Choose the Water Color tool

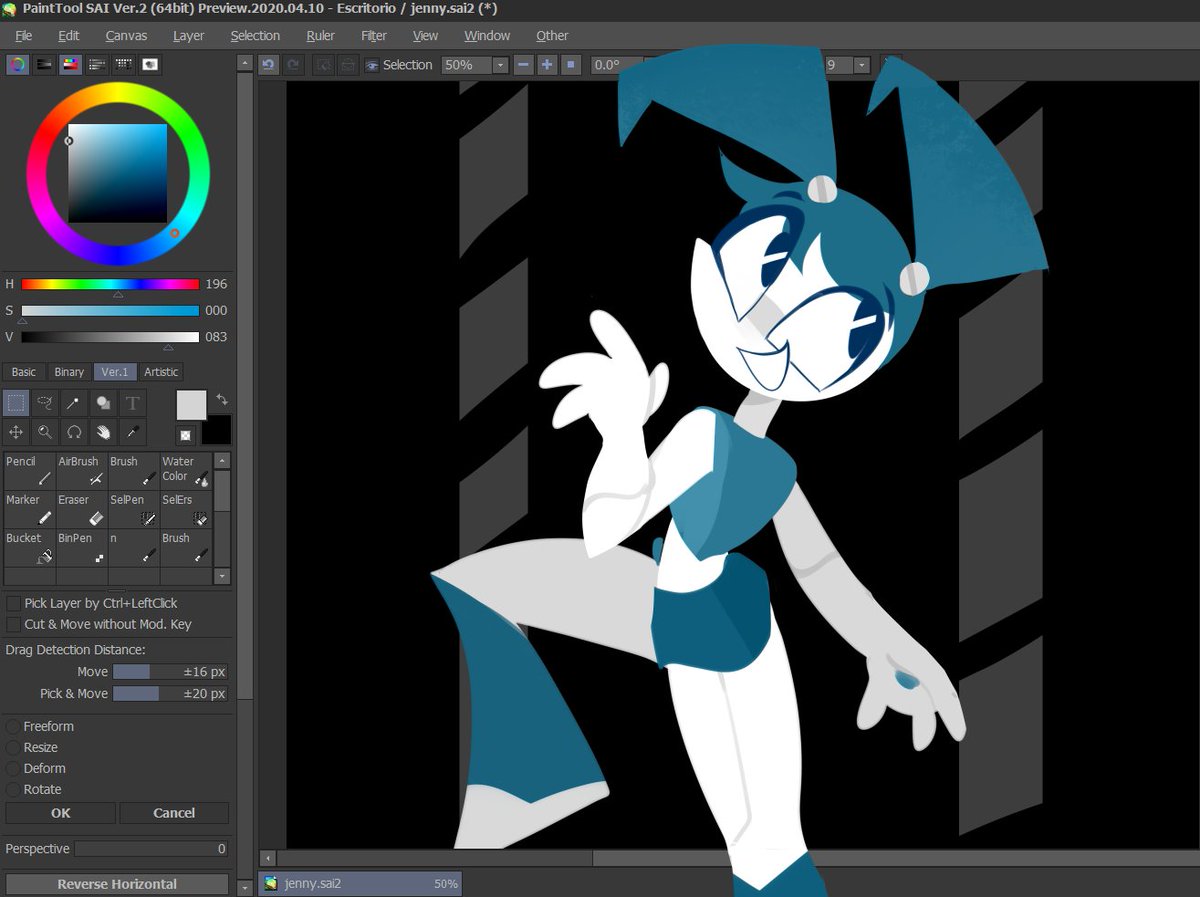tap(186, 471)
